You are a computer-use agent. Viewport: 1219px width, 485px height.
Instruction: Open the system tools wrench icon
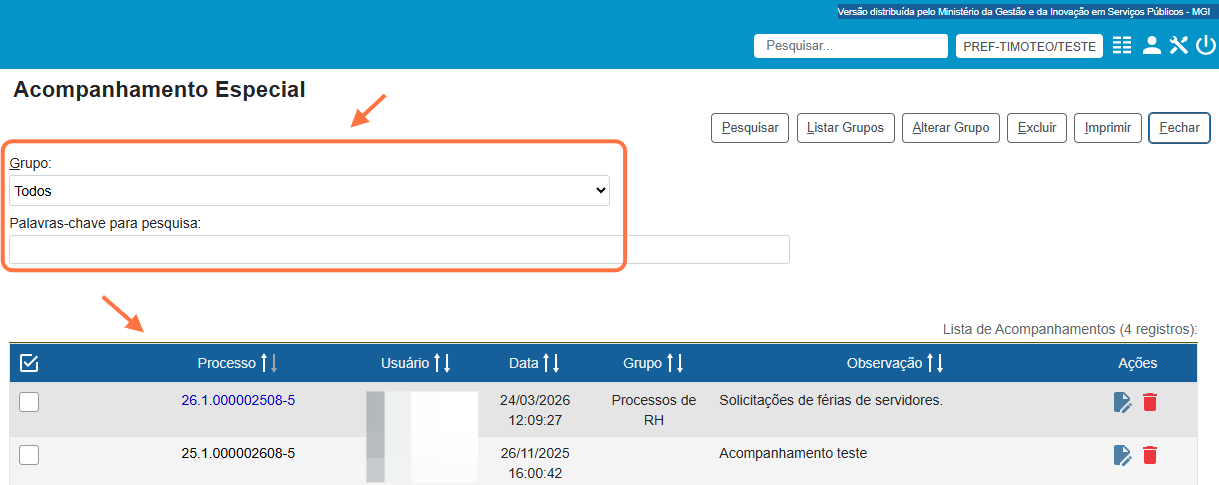point(1179,45)
